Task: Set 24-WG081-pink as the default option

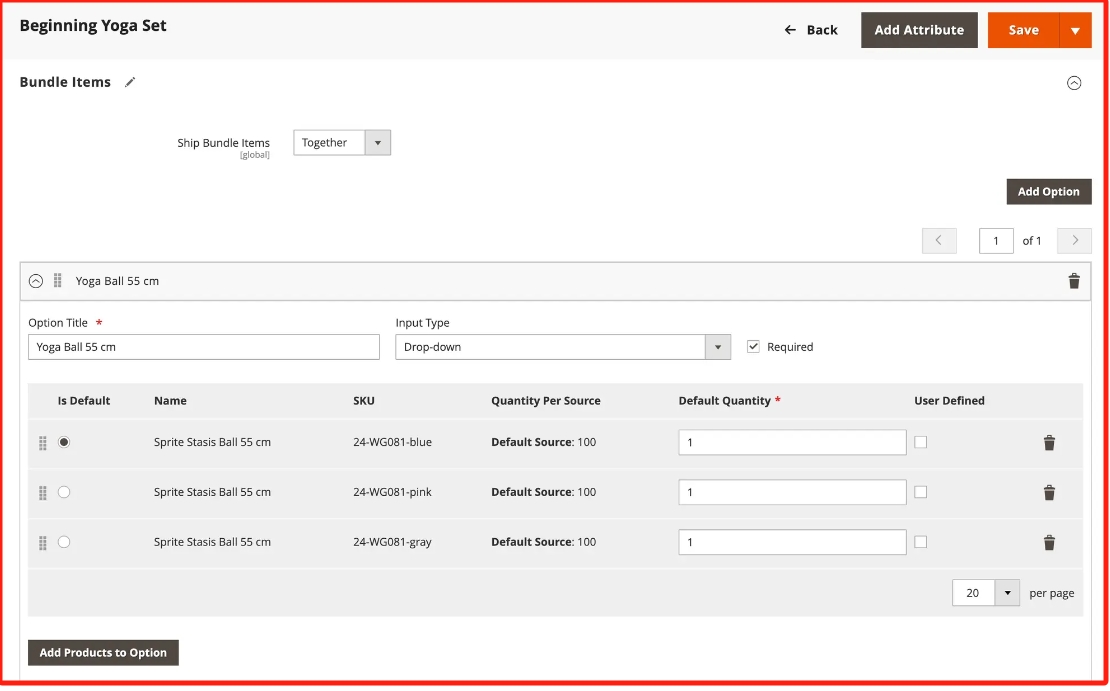Action: click(64, 492)
